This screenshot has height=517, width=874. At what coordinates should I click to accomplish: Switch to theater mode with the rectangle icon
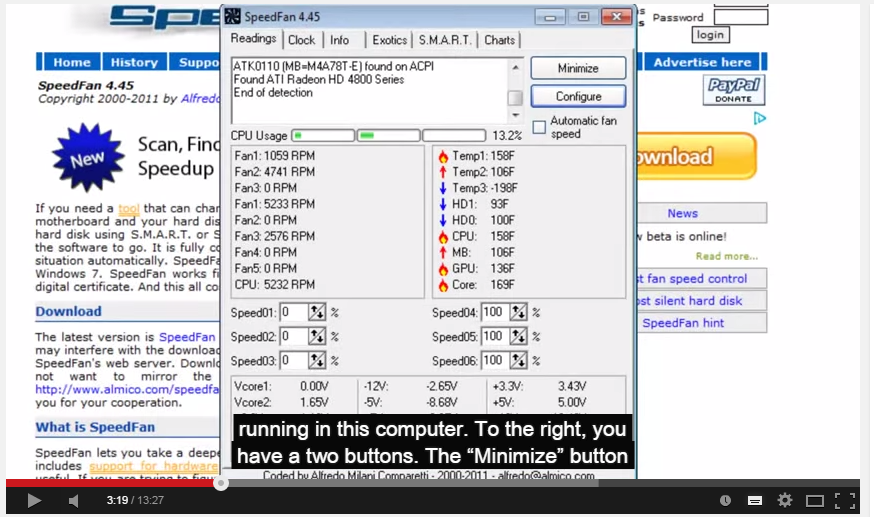point(815,501)
